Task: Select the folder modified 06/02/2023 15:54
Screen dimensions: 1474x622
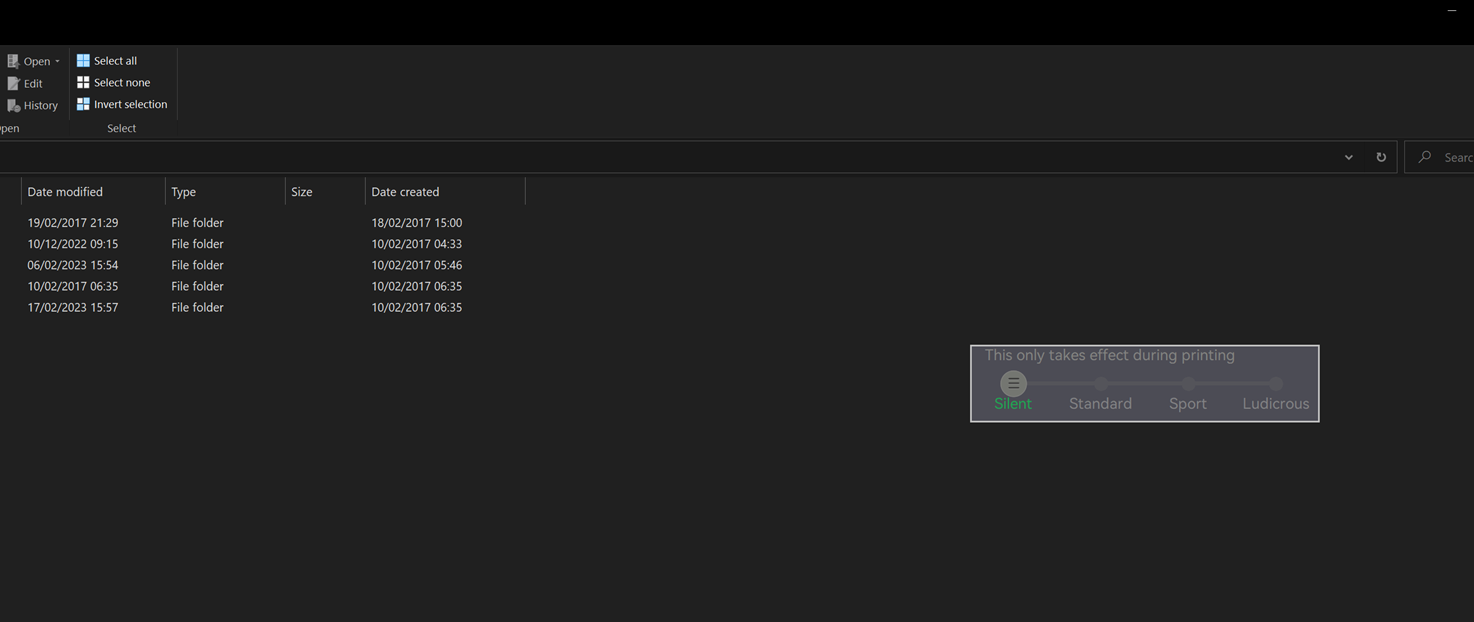Action: tap(73, 264)
